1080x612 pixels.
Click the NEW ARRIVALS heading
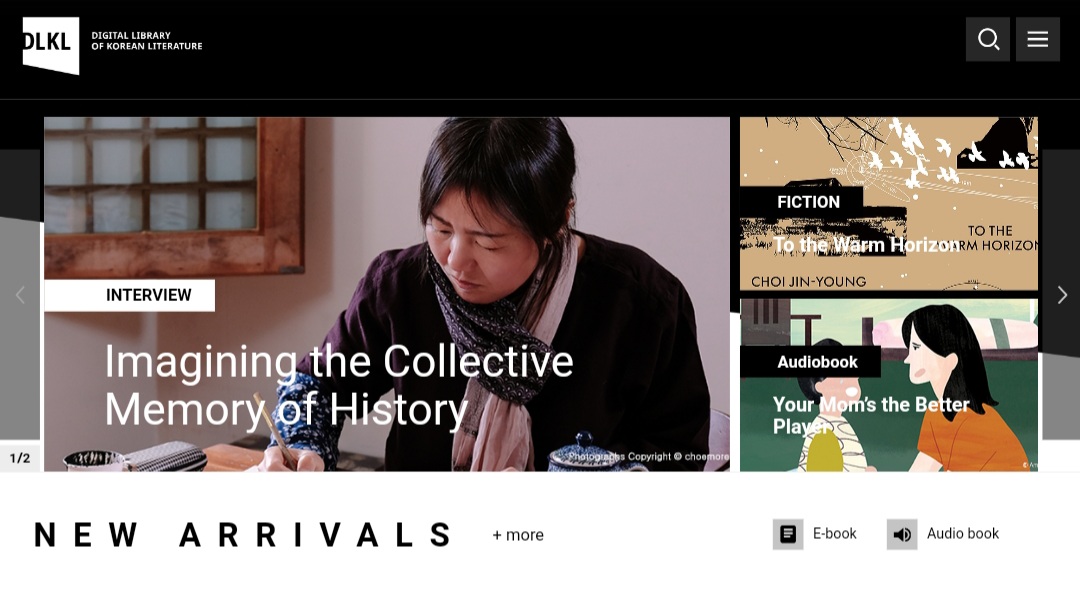tap(244, 535)
